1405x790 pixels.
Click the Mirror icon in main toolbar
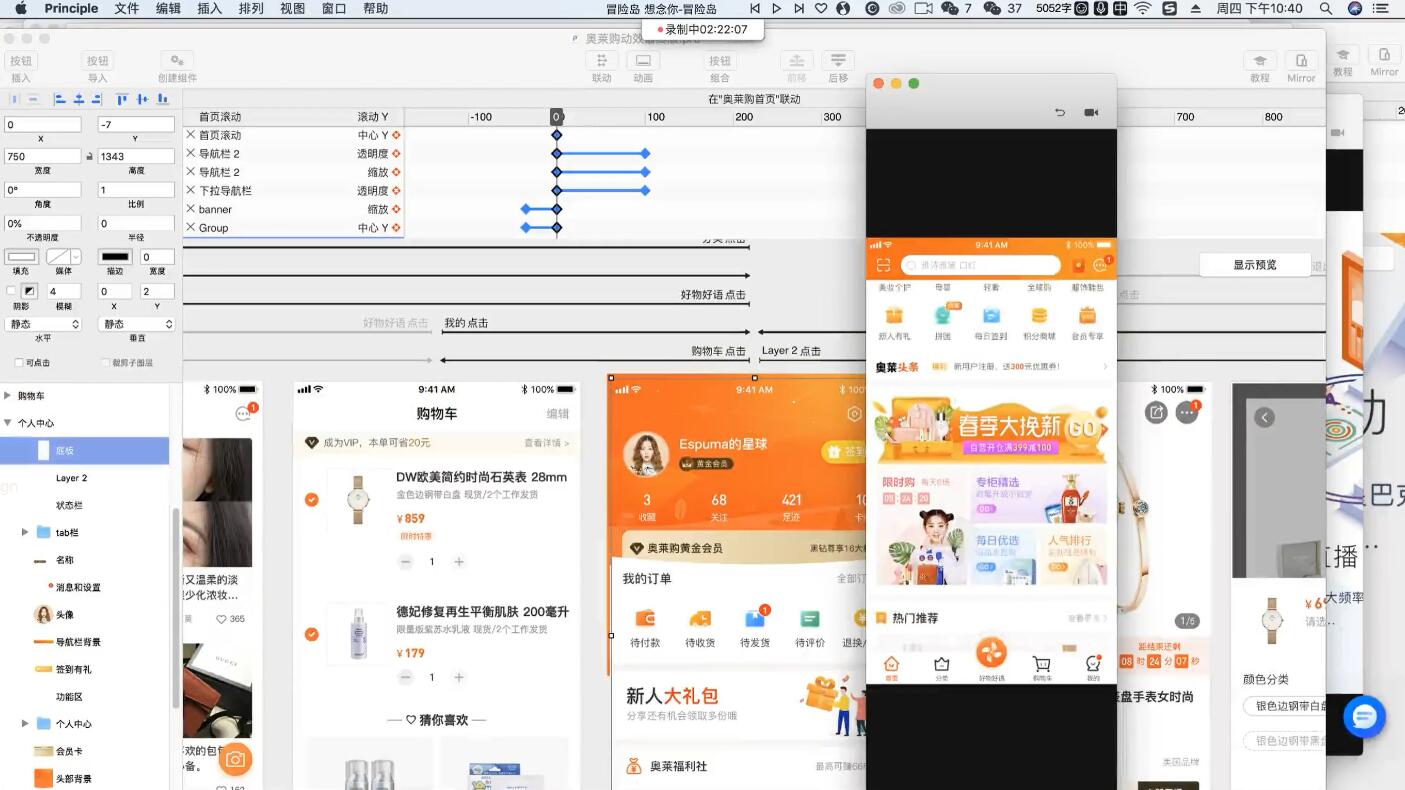pos(1301,61)
